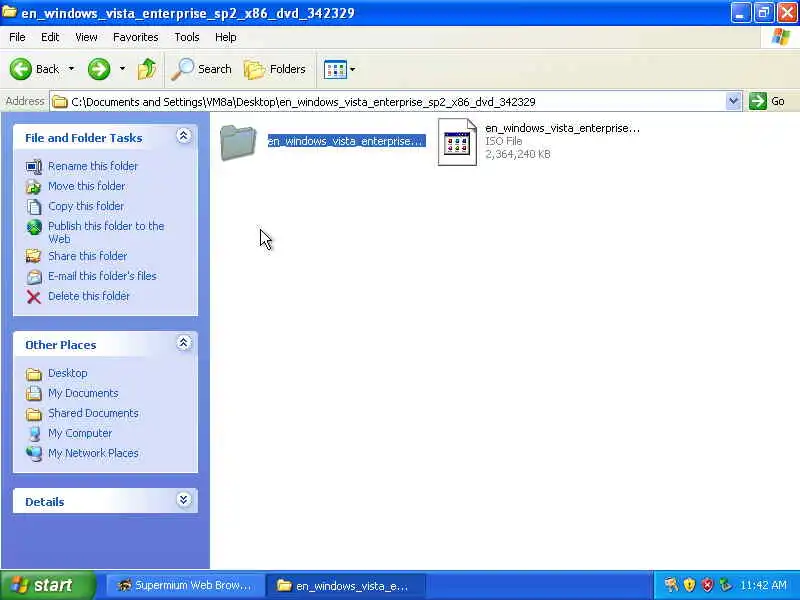Click the yellow shield tray icon
Image resolution: width=800 pixels, height=600 pixels.
(689, 585)
